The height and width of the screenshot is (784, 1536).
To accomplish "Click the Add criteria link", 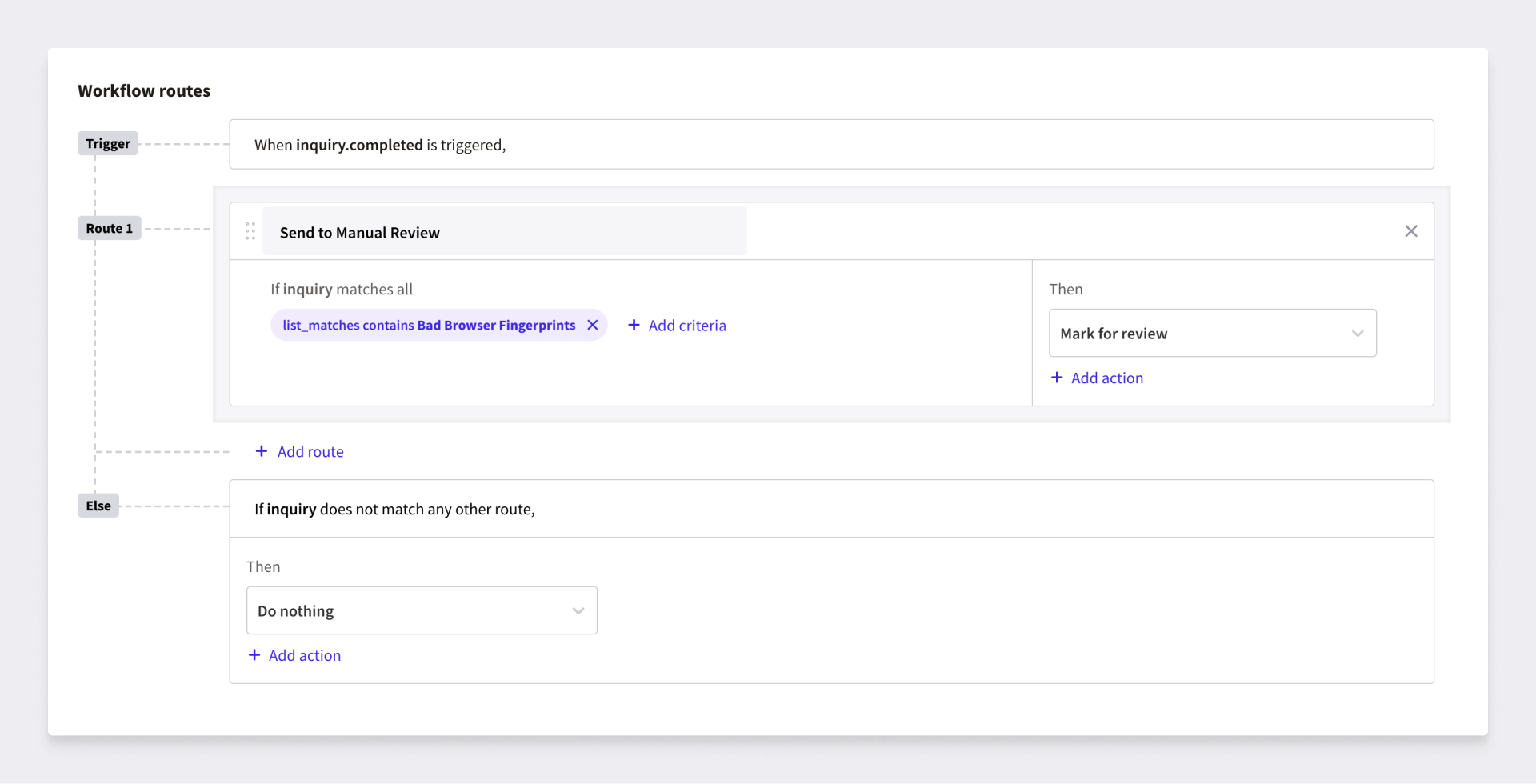I will click(x=687, y=325).
